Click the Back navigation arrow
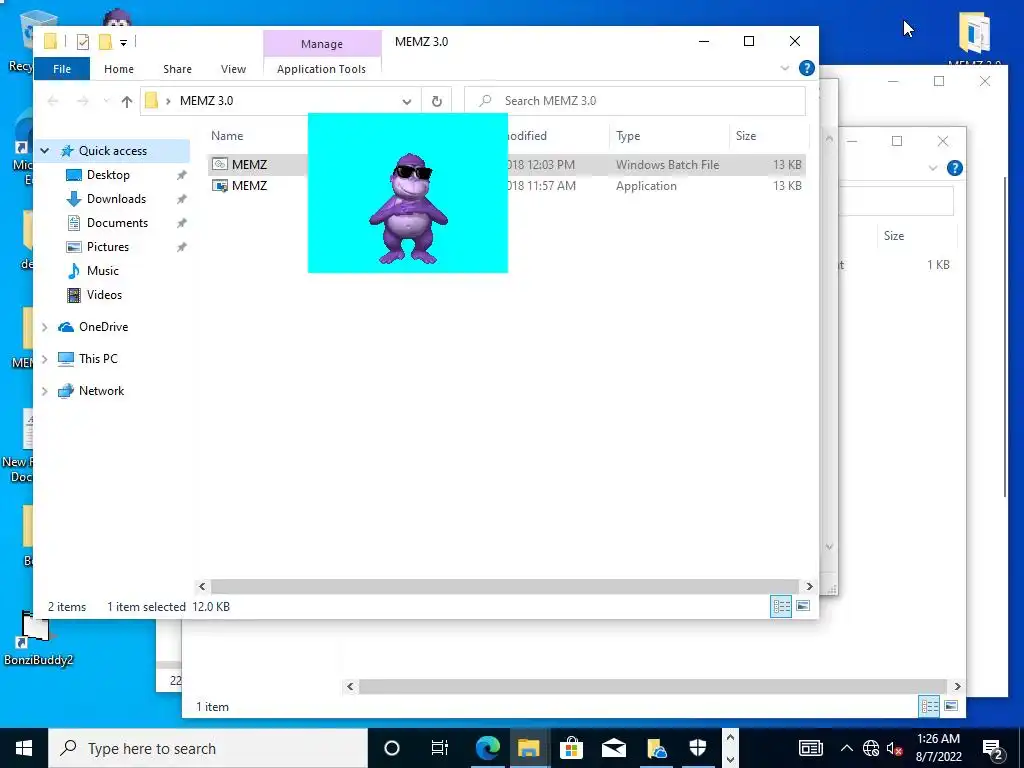This screenshot has width=1024, height=768. click(x=53, y=101)
